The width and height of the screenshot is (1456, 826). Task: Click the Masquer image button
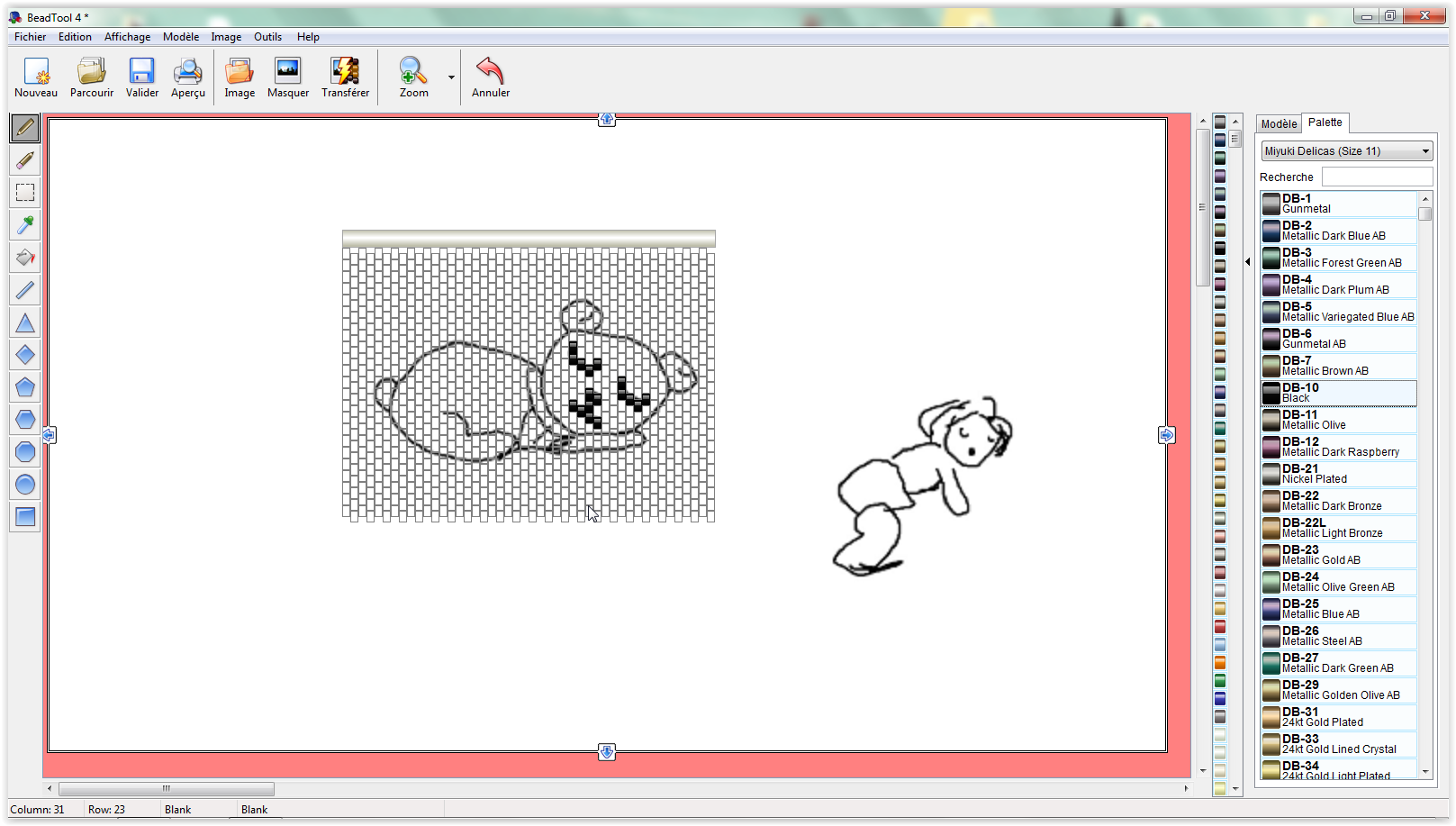tap(287, 77)
